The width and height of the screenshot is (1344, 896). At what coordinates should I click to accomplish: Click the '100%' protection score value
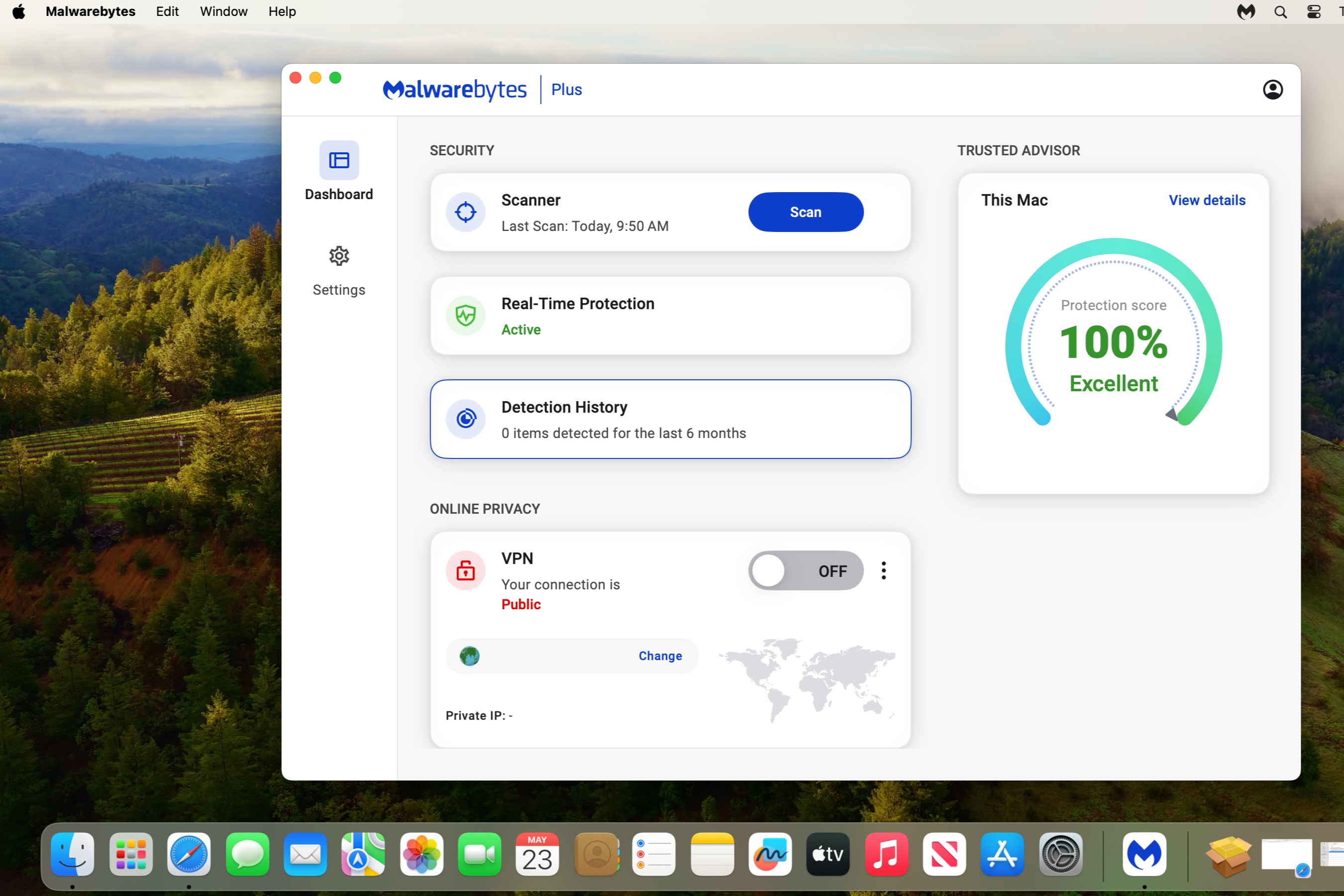[1113, 342]
